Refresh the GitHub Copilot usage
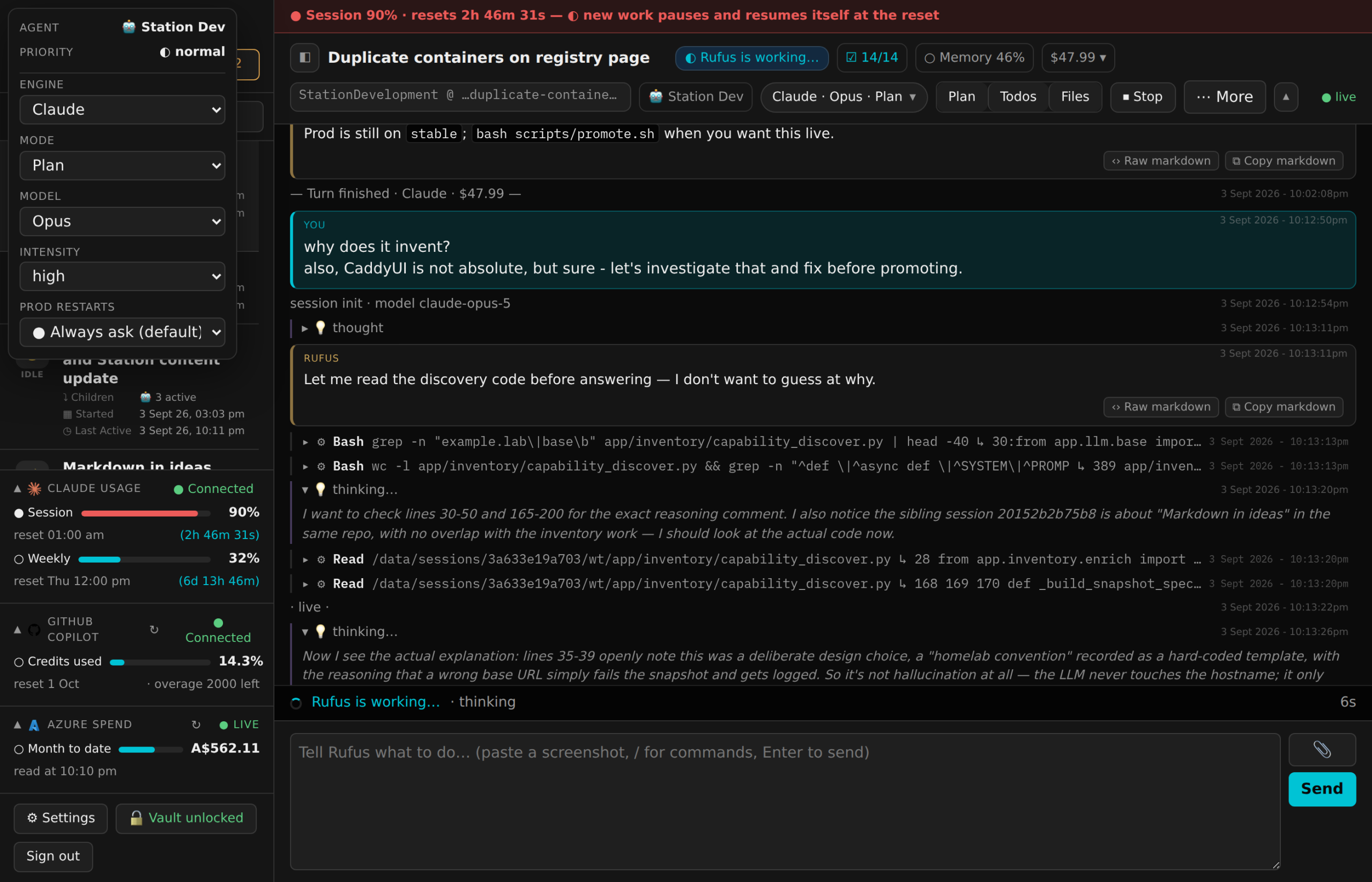This screenshot has height=882, width=1372. pos(154,630)
